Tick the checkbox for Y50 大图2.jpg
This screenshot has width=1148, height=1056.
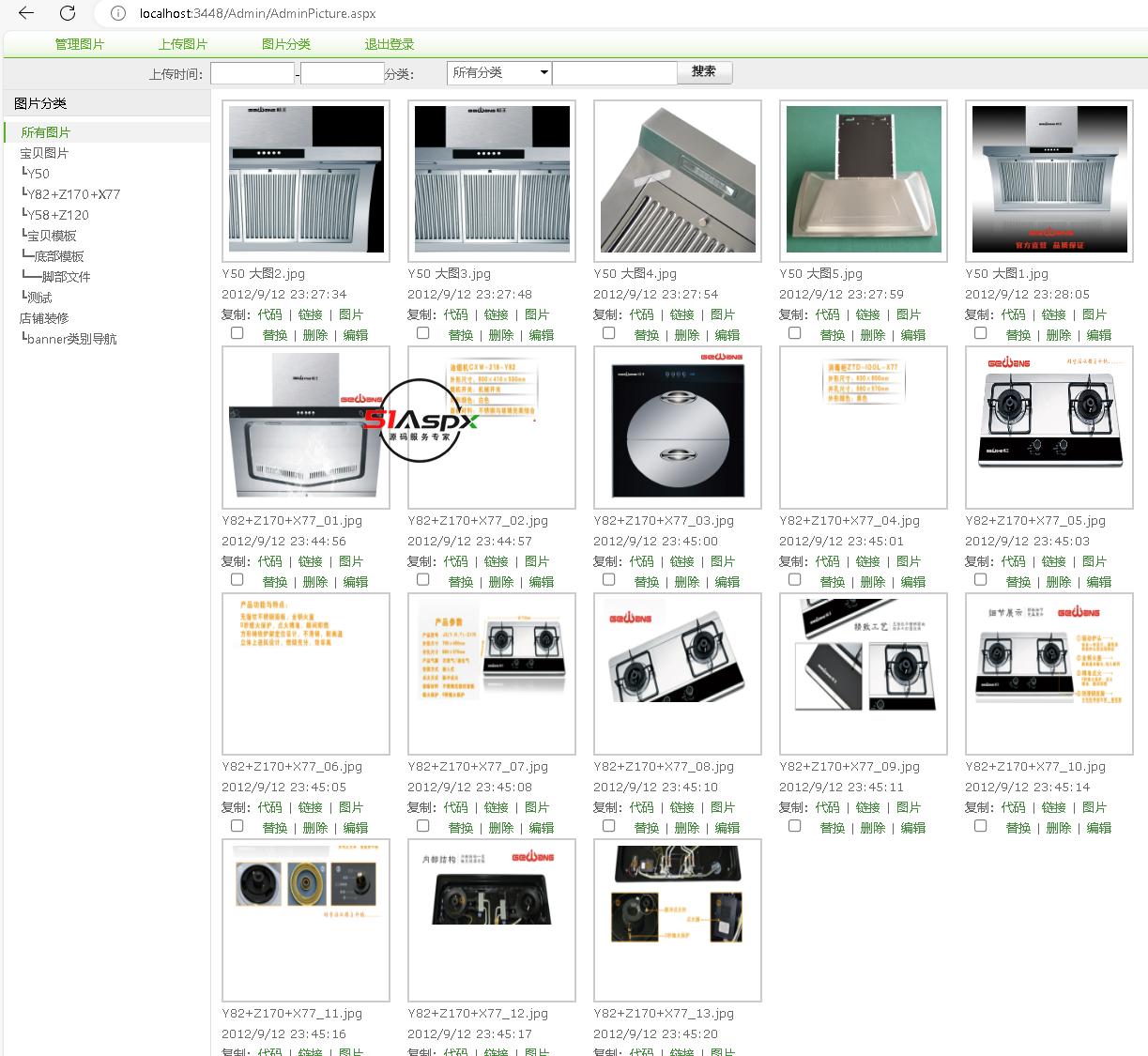[237, 333]
